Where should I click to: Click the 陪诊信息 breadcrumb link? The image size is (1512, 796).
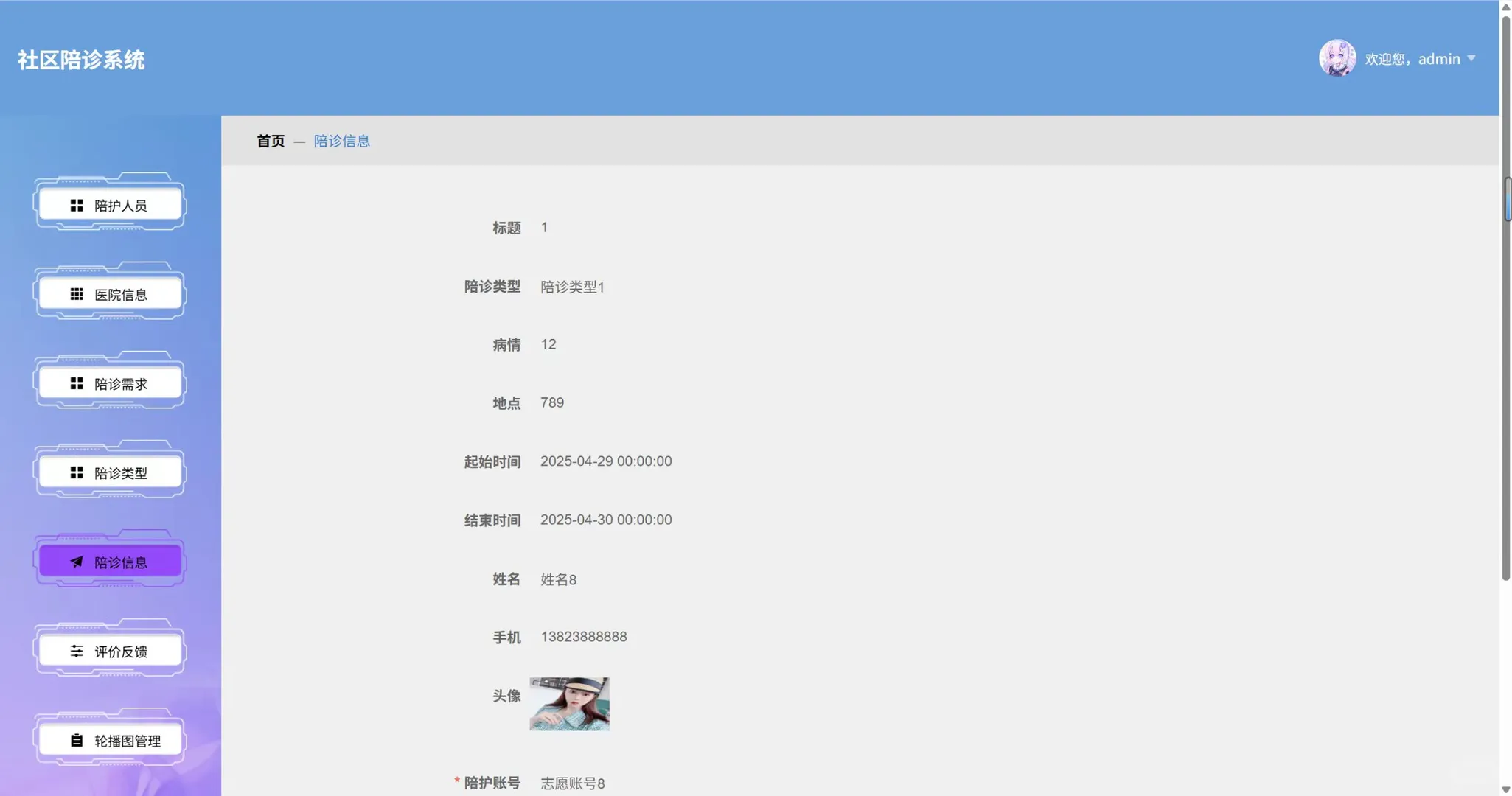click(341, 141)
